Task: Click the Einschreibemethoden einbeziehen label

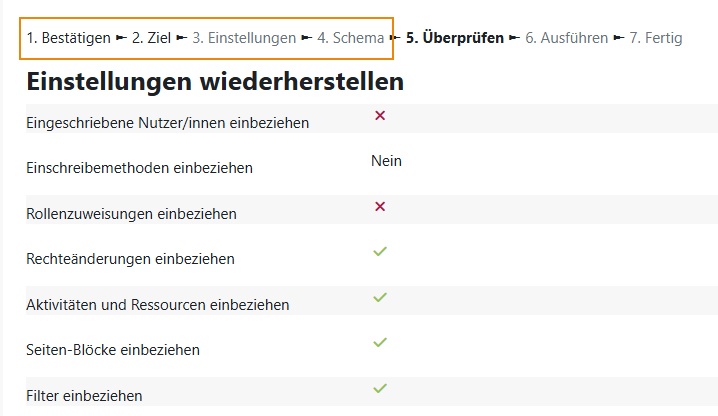Action: pyautogui.click(x=139, y=168)
